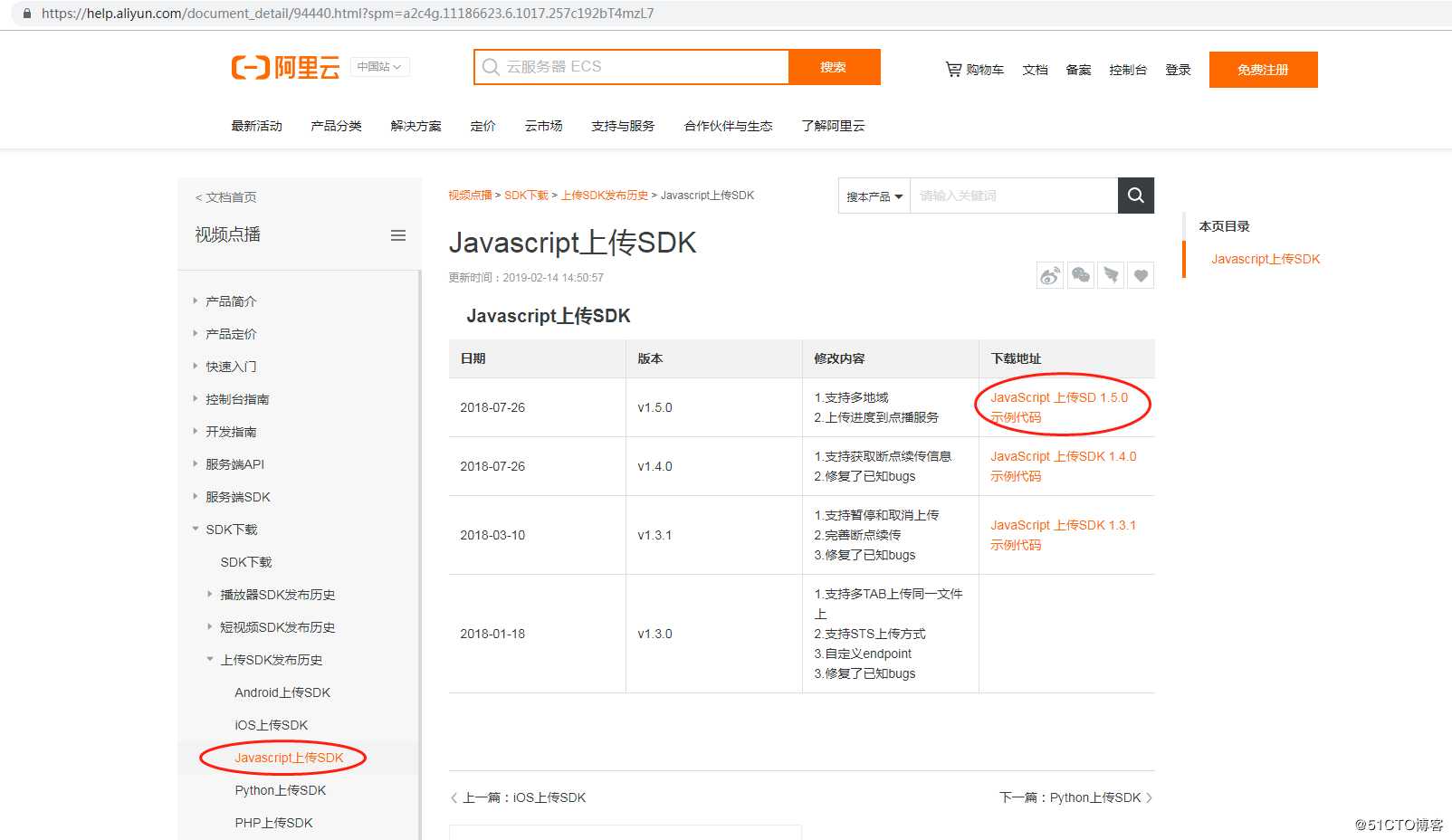Focus the 请输入关键词 document search field
1452x840 pixels.
click(1015, 196)
